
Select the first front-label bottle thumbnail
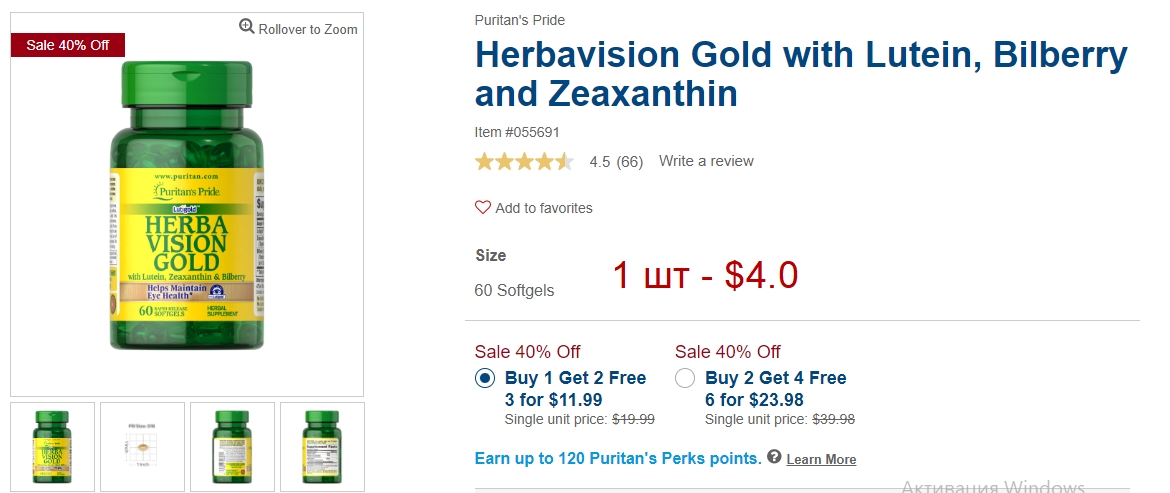[x=52, y=447]
